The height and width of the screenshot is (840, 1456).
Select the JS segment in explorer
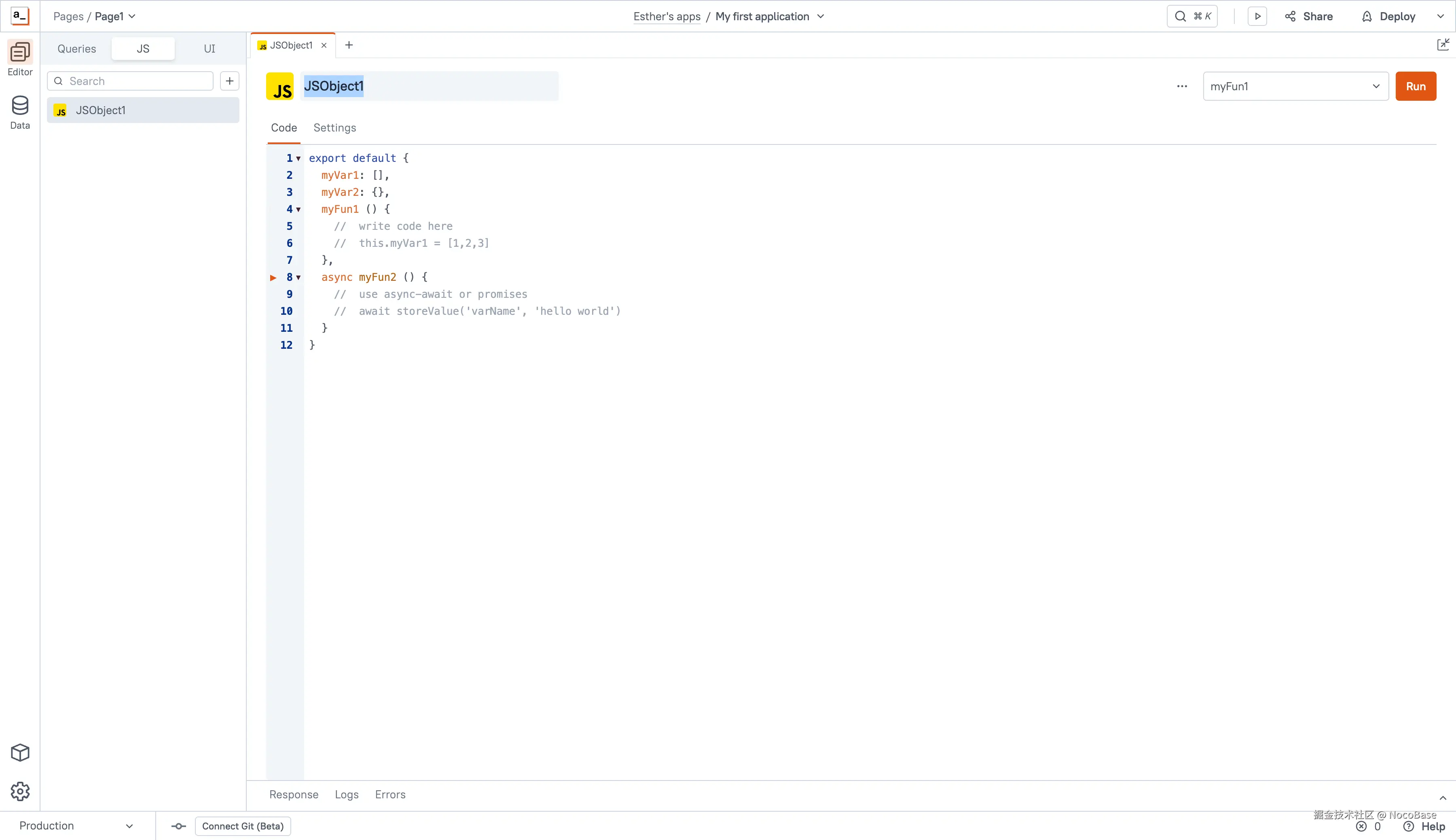[x=142, y=49]
